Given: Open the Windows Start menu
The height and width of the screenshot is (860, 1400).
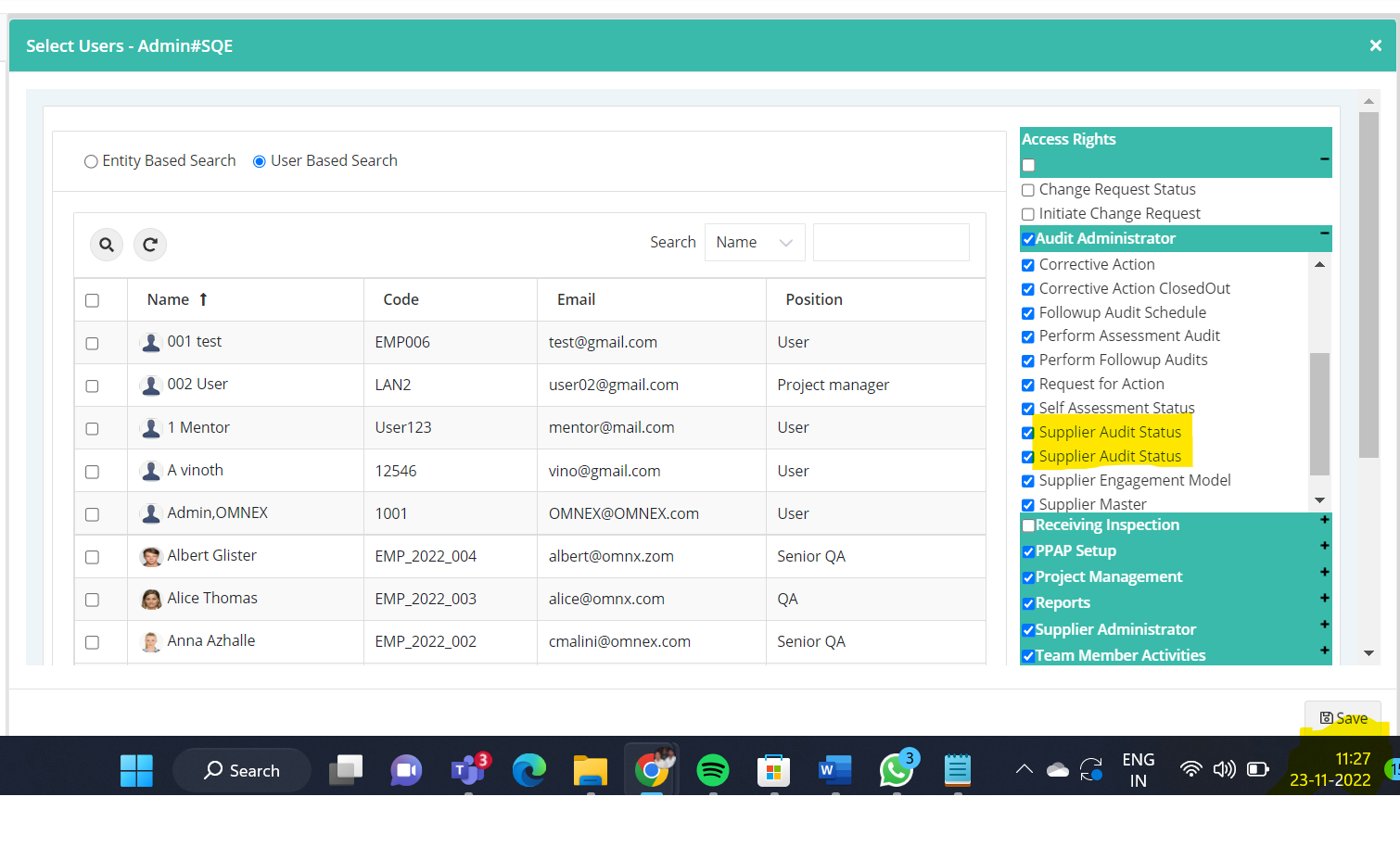Looking at the screenshot, I should (x=136, y=770).
